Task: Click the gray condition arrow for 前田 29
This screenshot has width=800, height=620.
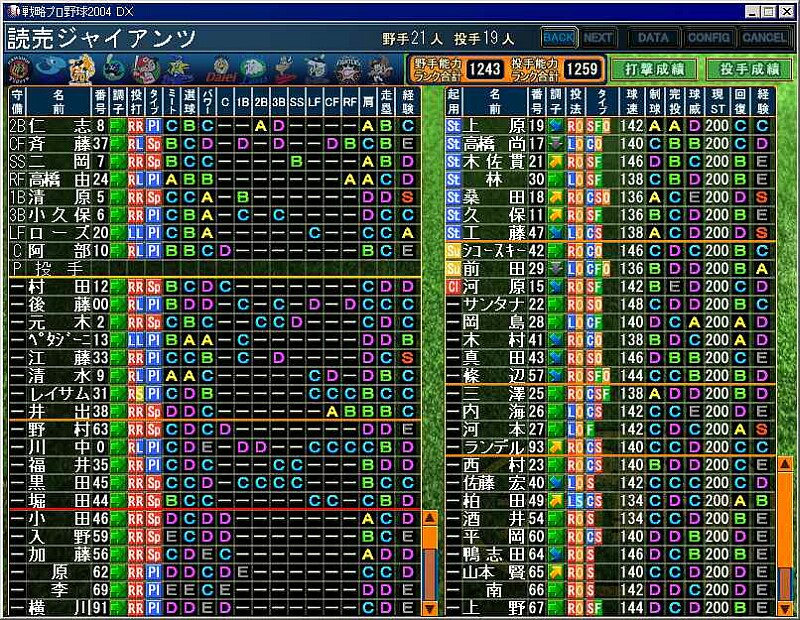Action: click(556, 269)
